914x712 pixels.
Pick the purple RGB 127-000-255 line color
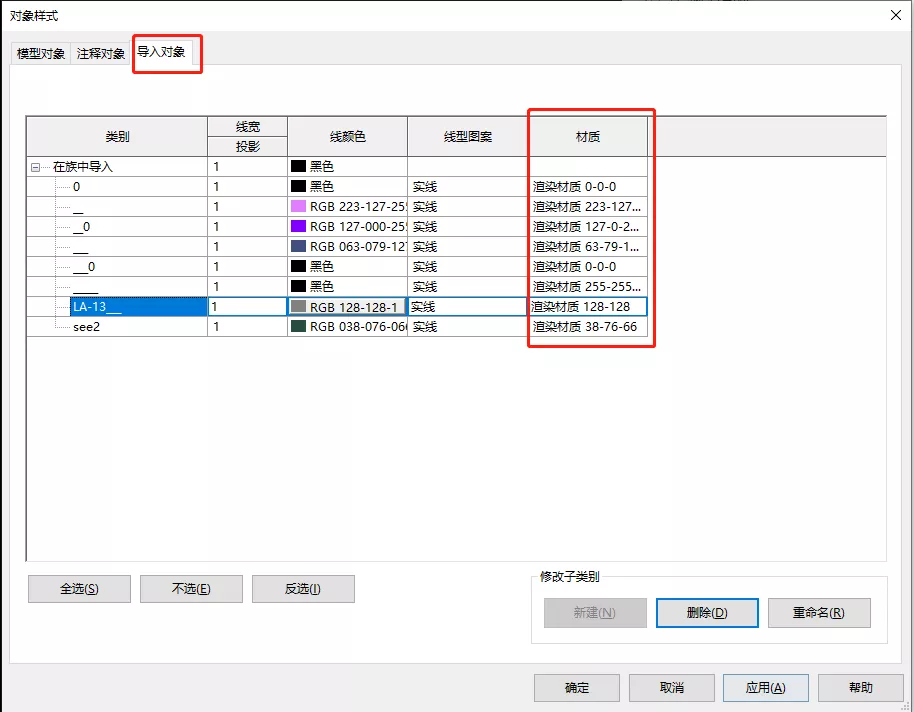coord(298,227)
